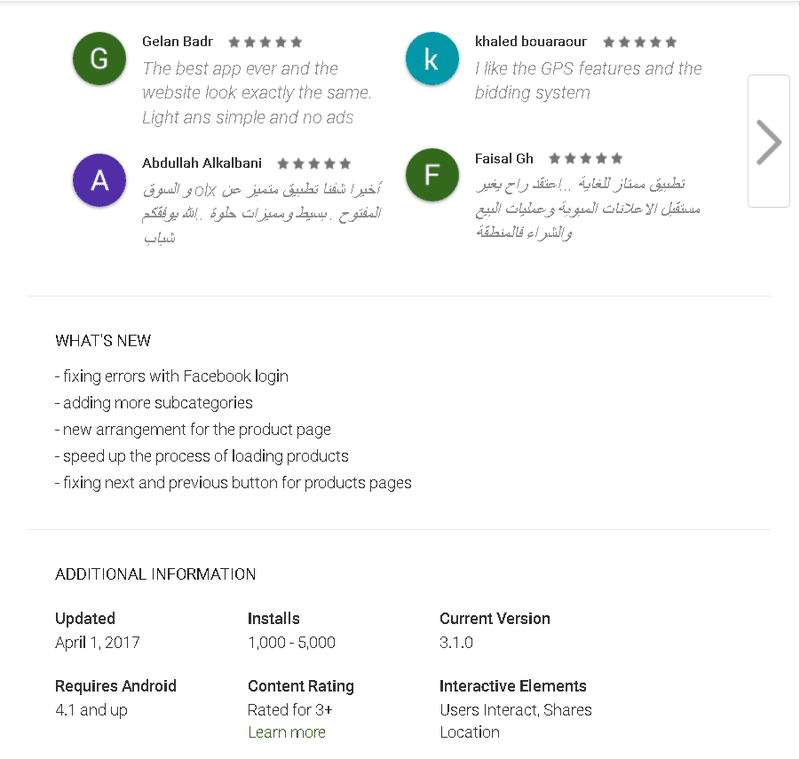The height and width of the screenshot is (759, 800).
Task: Select the GPS features review text
Action: point(588,81)
